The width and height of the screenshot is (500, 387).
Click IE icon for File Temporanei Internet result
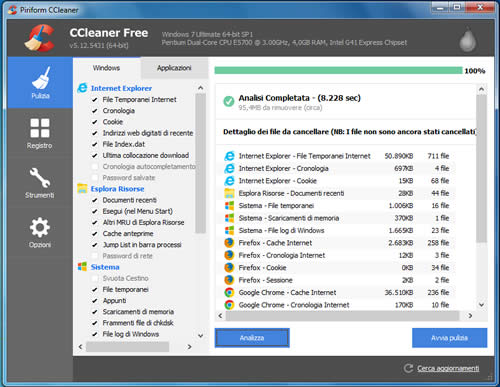(229, 156)
